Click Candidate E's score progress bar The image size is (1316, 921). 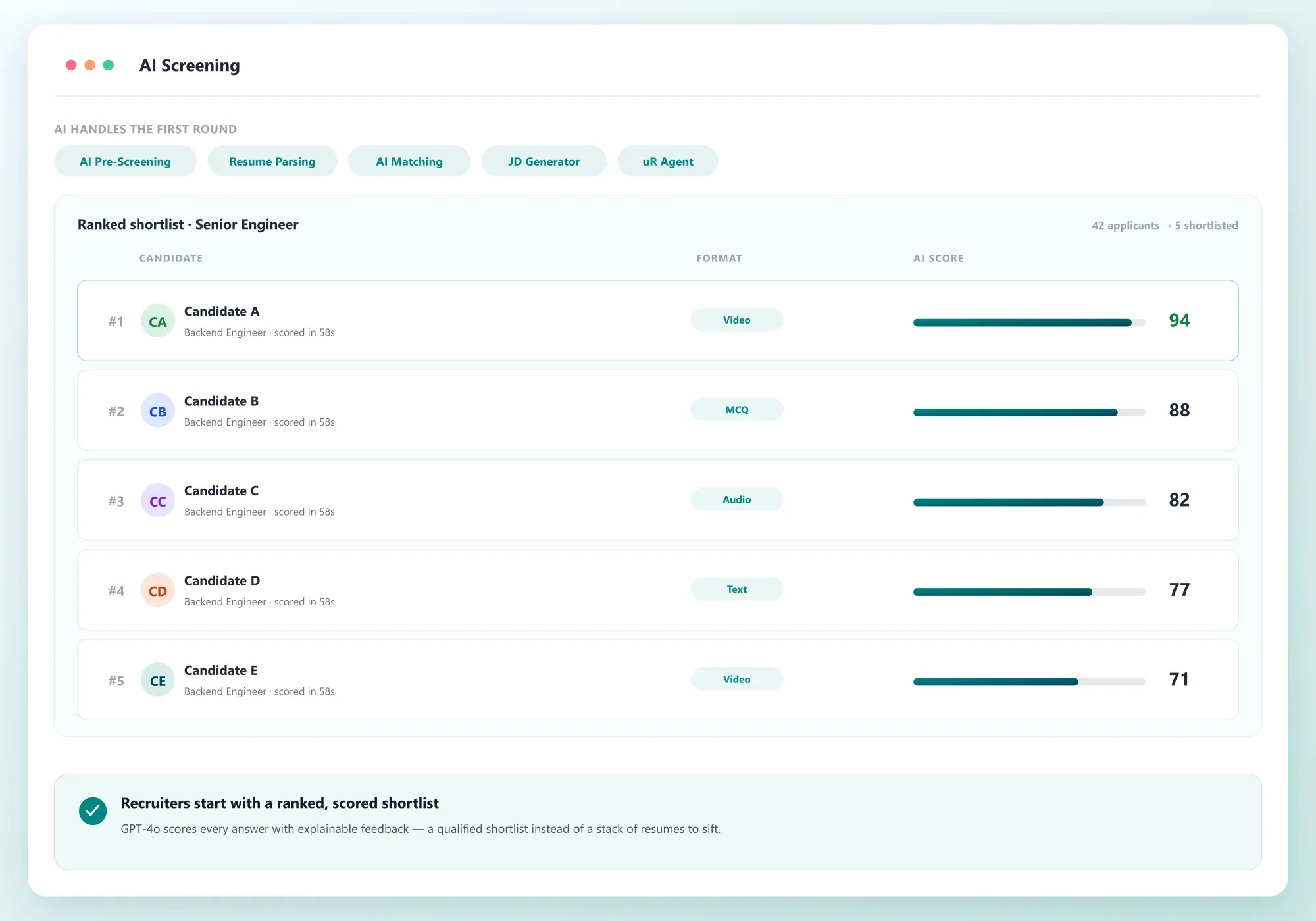point(1029,682)
